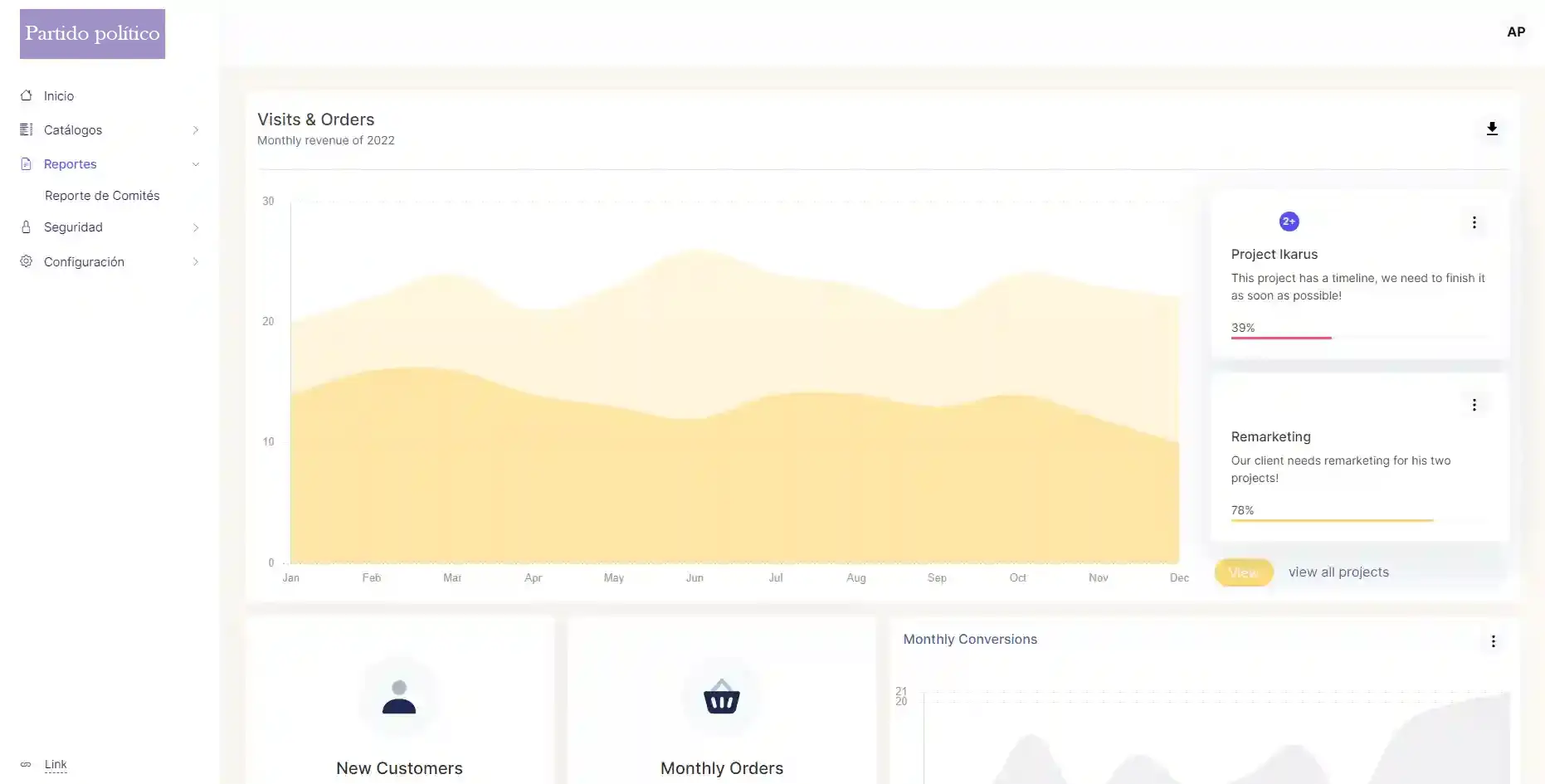The image size is (1545, 784).
Task: Click the Link hyperlink in sidebar
Action: coord(56,764)
